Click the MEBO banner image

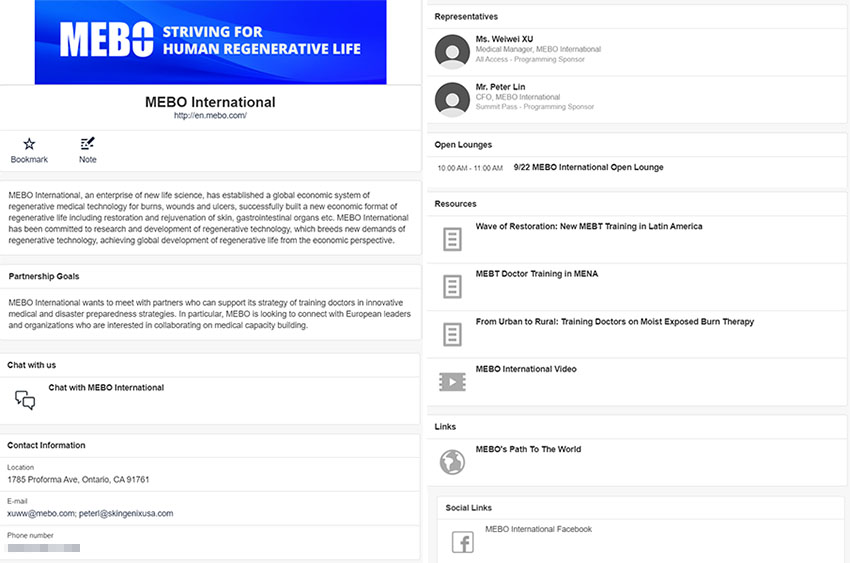(x=210, y=42)
